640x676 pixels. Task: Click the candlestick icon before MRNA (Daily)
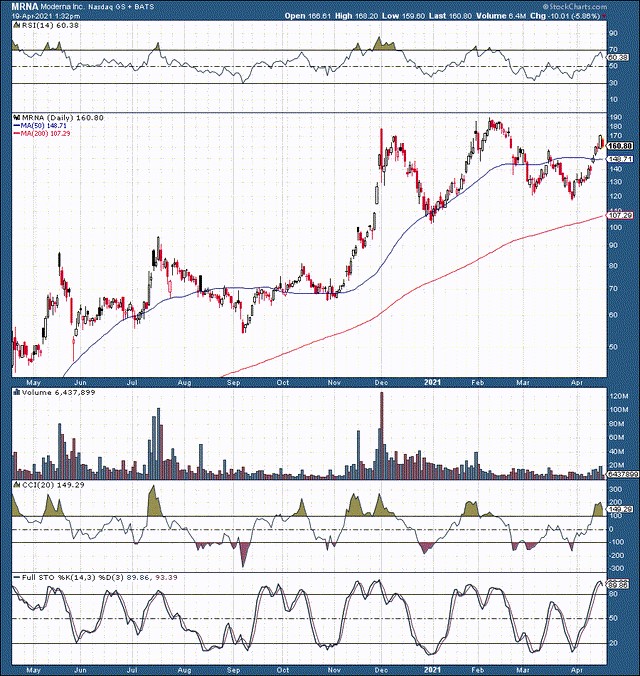click(x=17, y=117)
